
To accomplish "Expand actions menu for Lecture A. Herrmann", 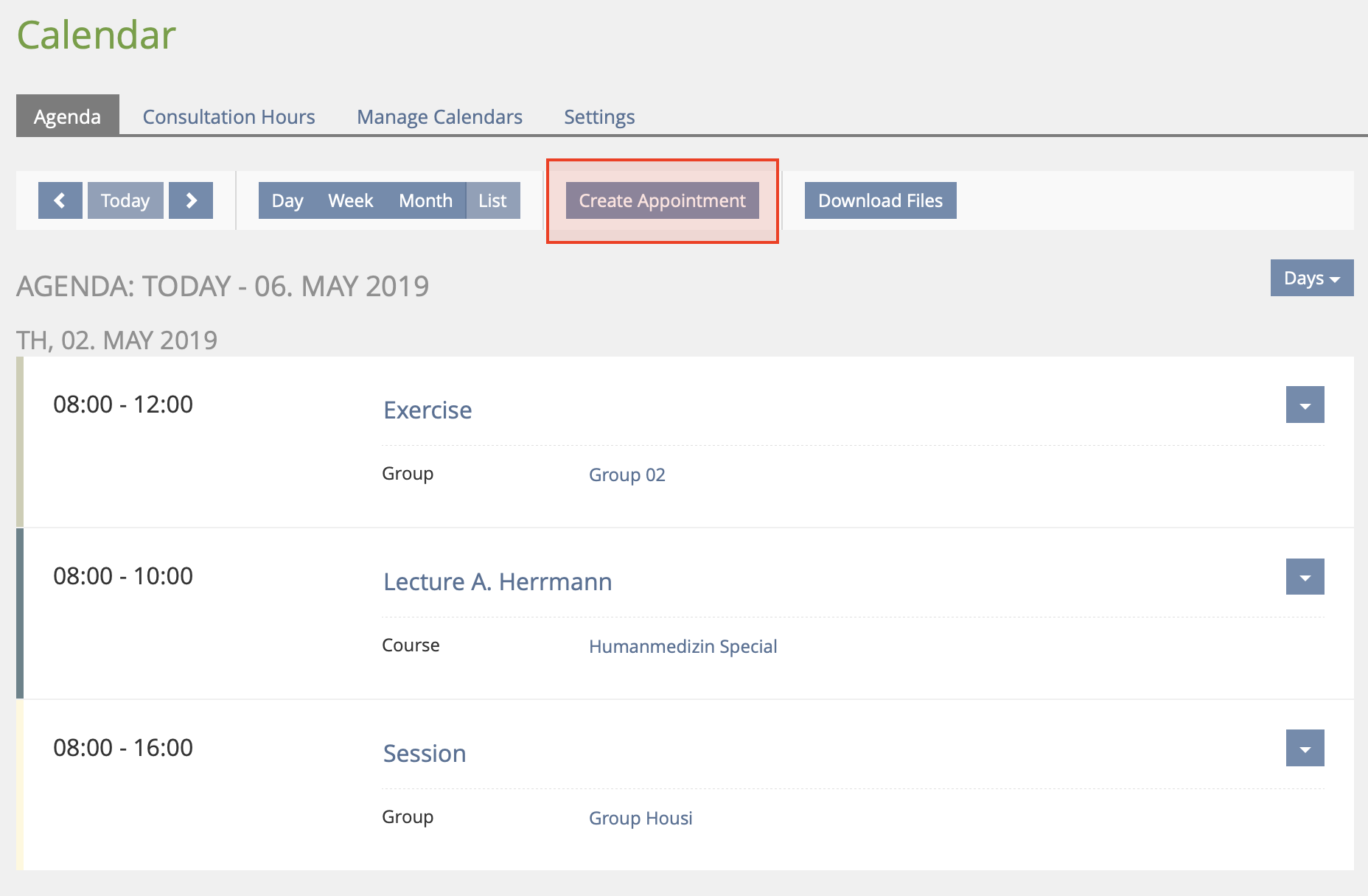I will 1305,576.
